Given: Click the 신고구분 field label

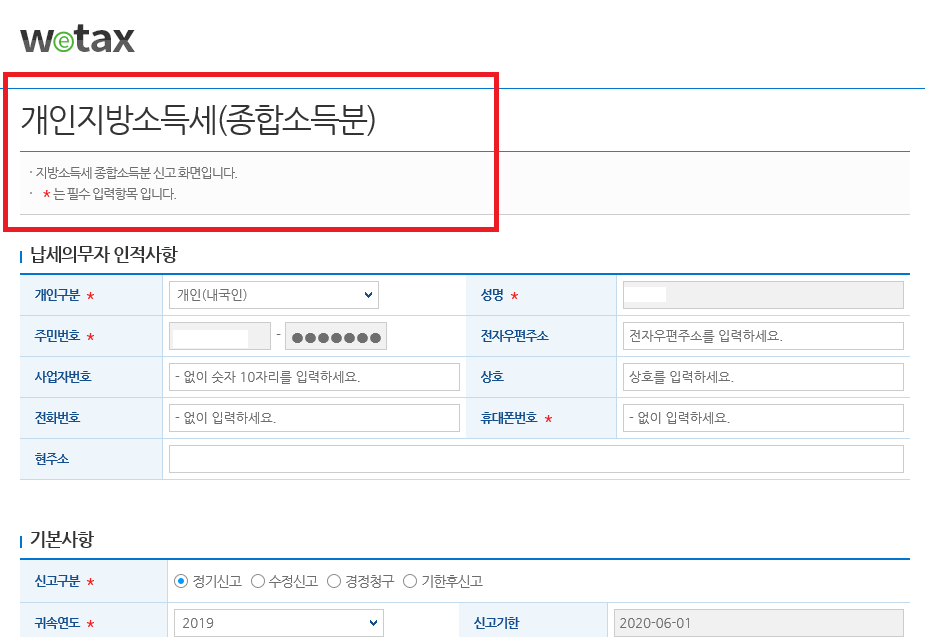Looking at the screenshot, I should (57, 582).
